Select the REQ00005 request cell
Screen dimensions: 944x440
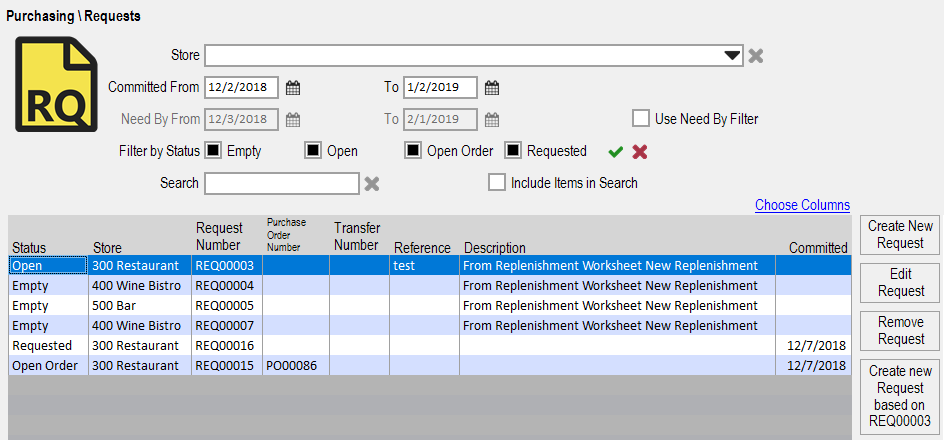227,305
